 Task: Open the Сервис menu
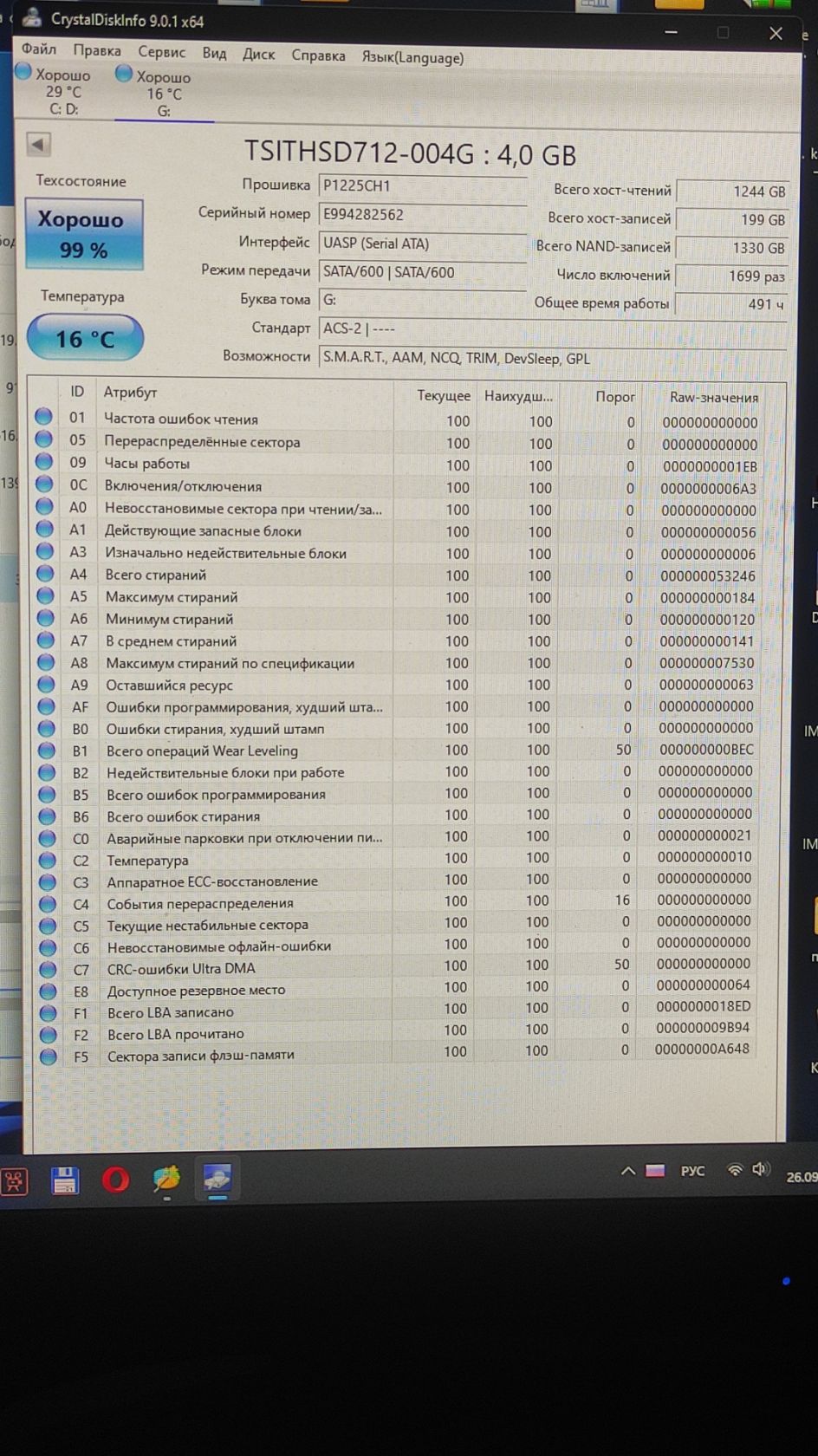[162, 52]
